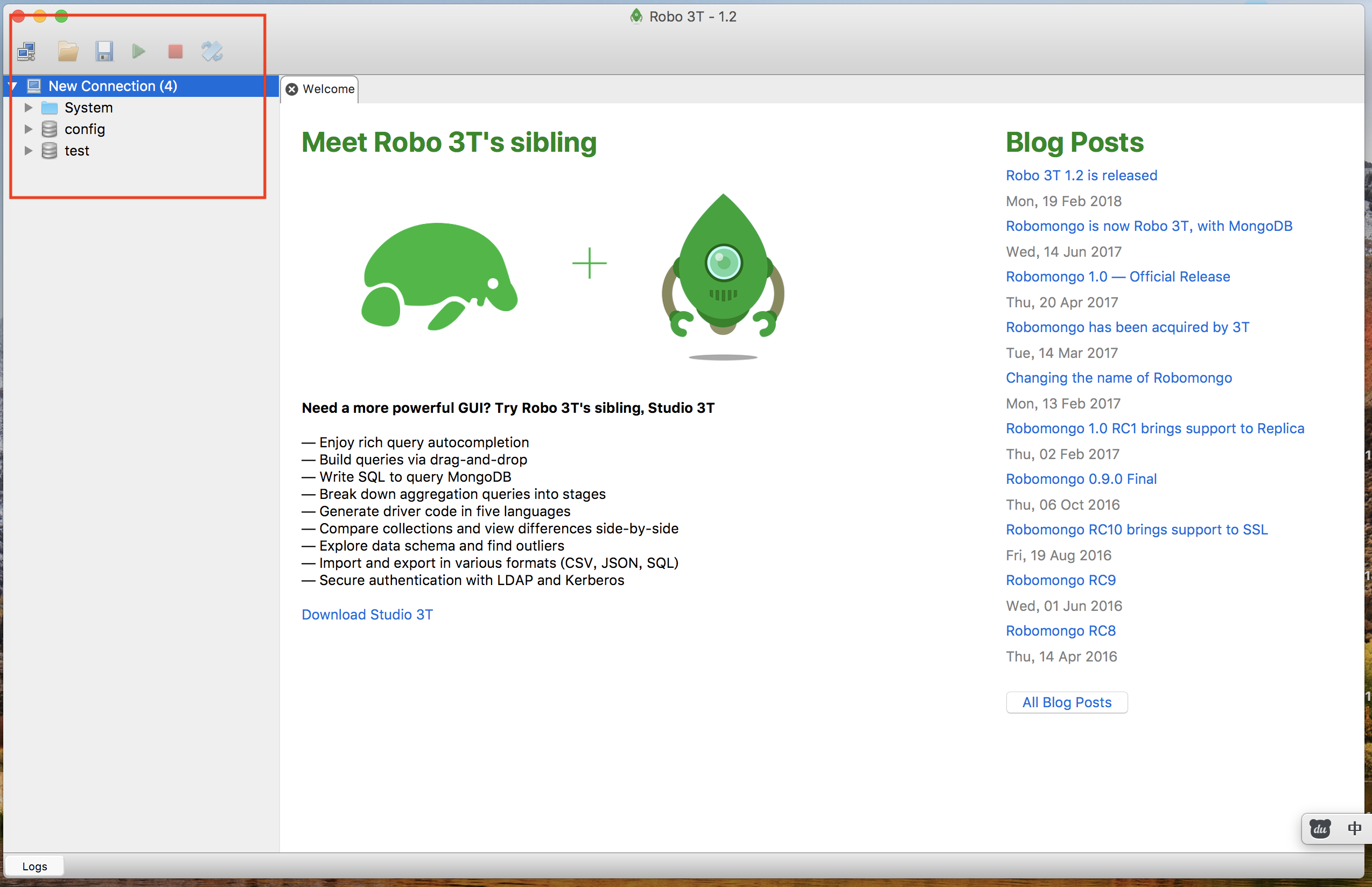Image resolution: width=1372 pixels, height=887 pixels.
Task: Click the Blog Posts heading
Action: coord(1075,142)
